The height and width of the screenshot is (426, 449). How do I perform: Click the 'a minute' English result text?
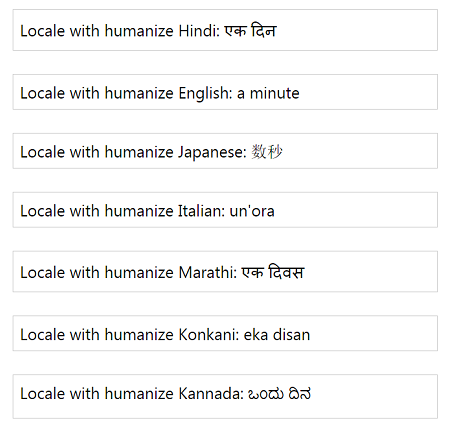[x=268, y=93]
